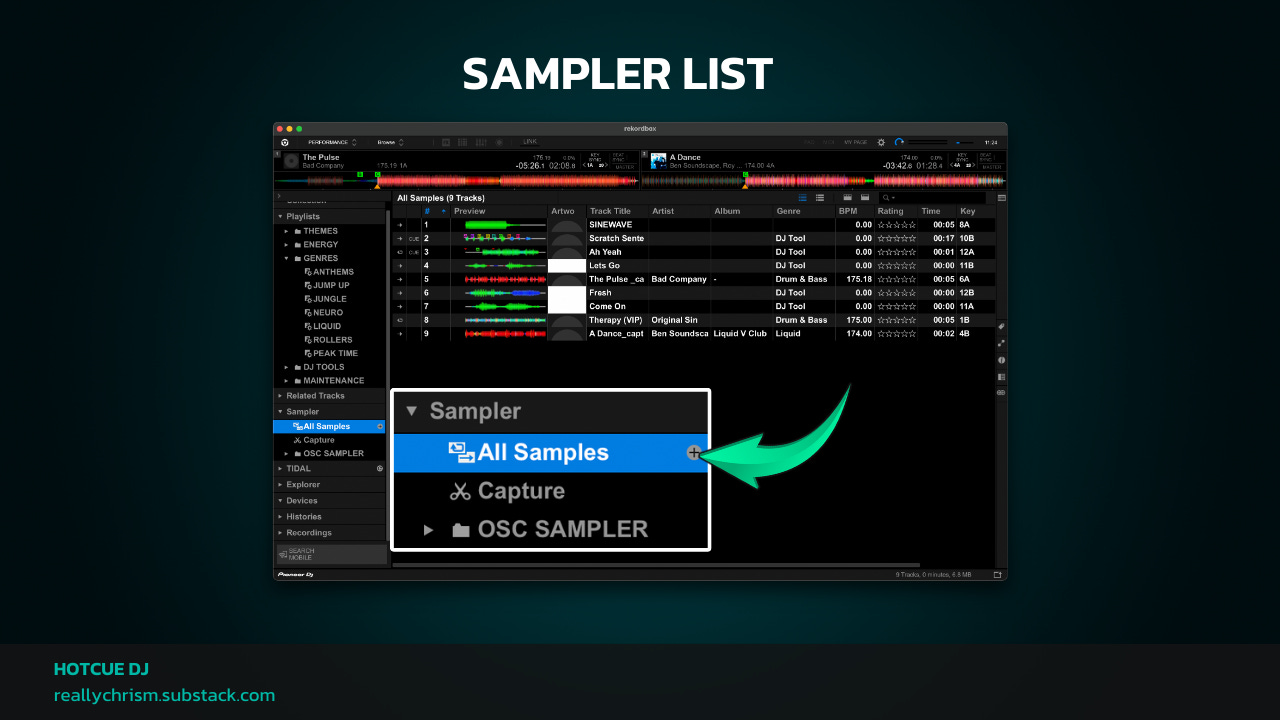Set rating stars for Lets Go
The image size is (1280, 720).
click(x=897, y=265)
